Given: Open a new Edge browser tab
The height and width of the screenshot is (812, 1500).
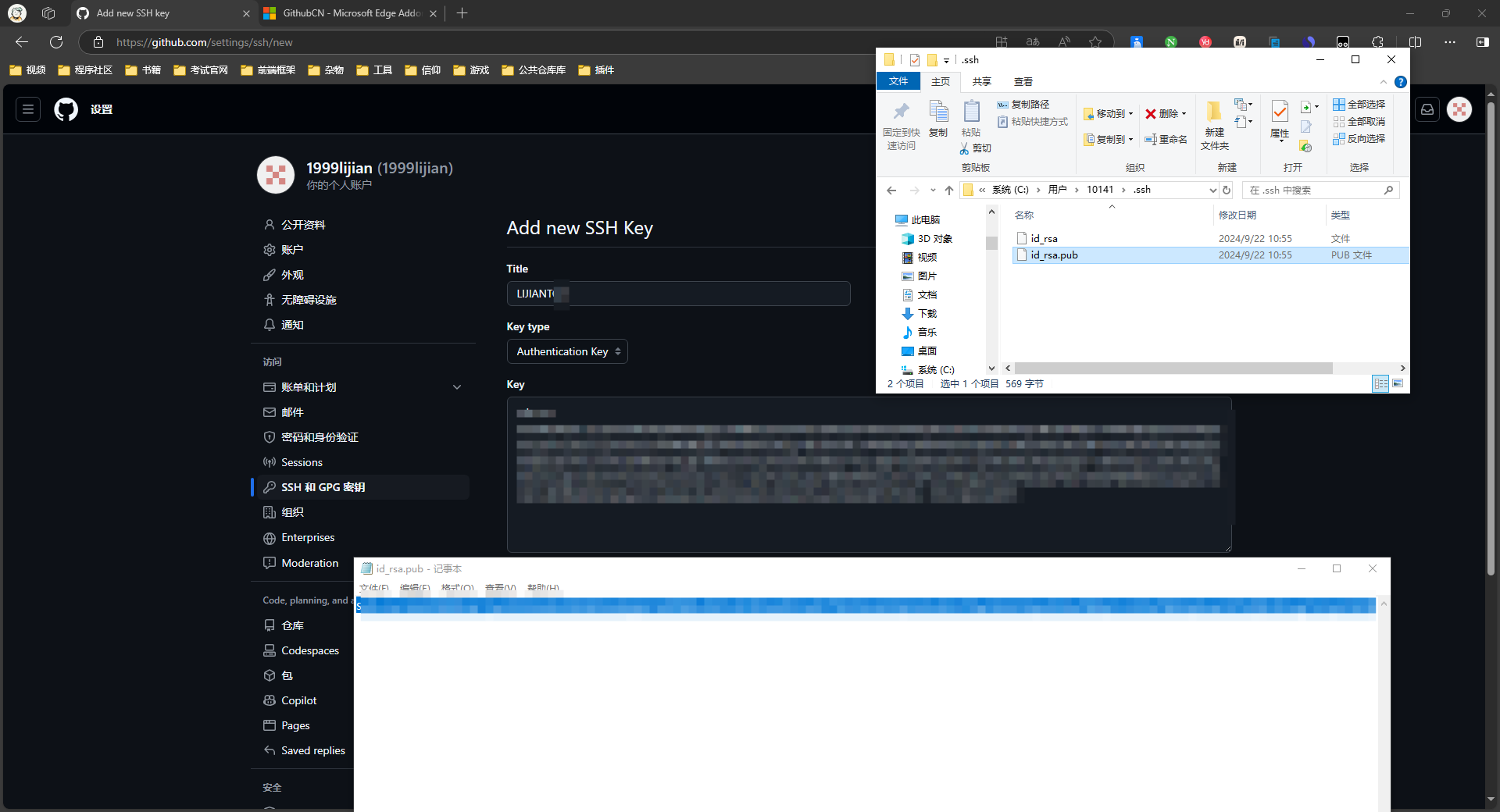Looking at the screenshot, I should pyautogui.click(x=462, y=13).
